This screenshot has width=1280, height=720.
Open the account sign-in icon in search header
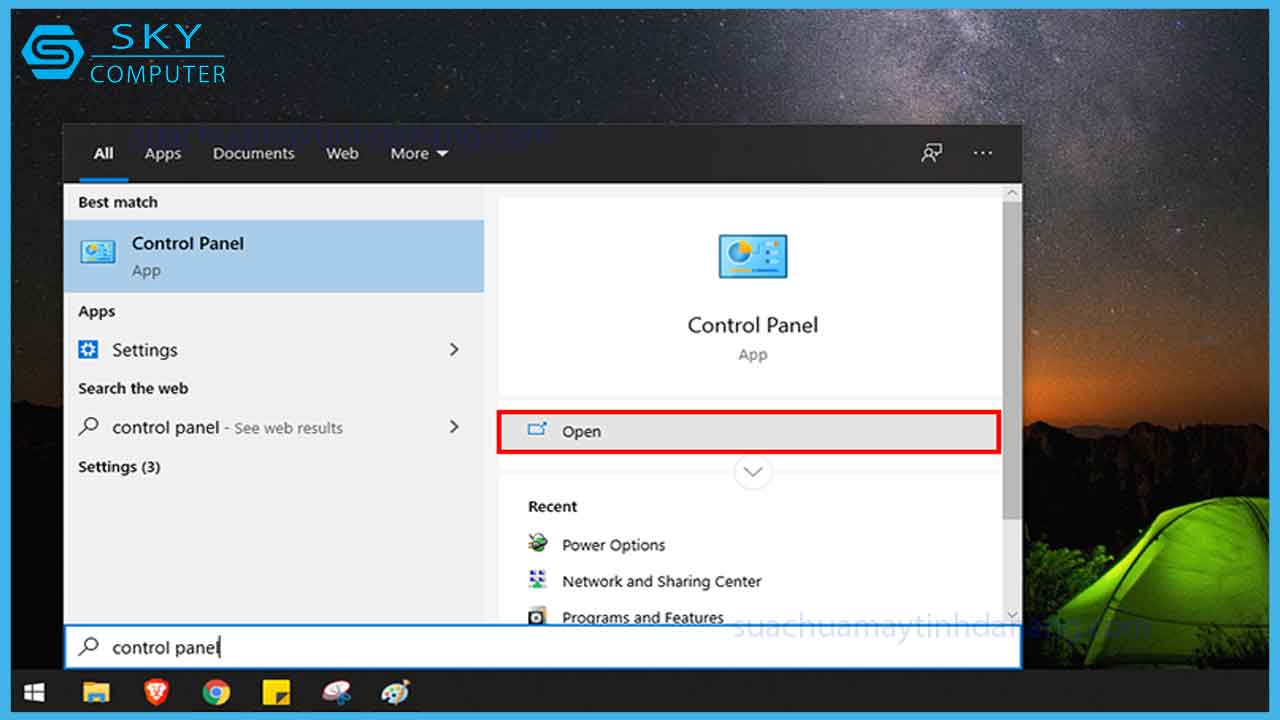point(931,153)
